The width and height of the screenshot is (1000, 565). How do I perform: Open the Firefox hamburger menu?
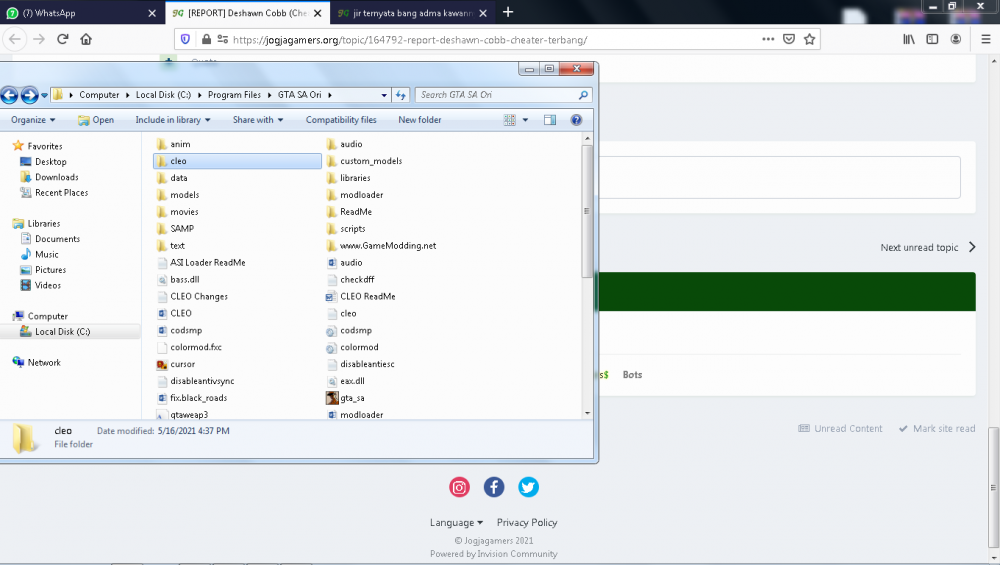click(985, 39)
